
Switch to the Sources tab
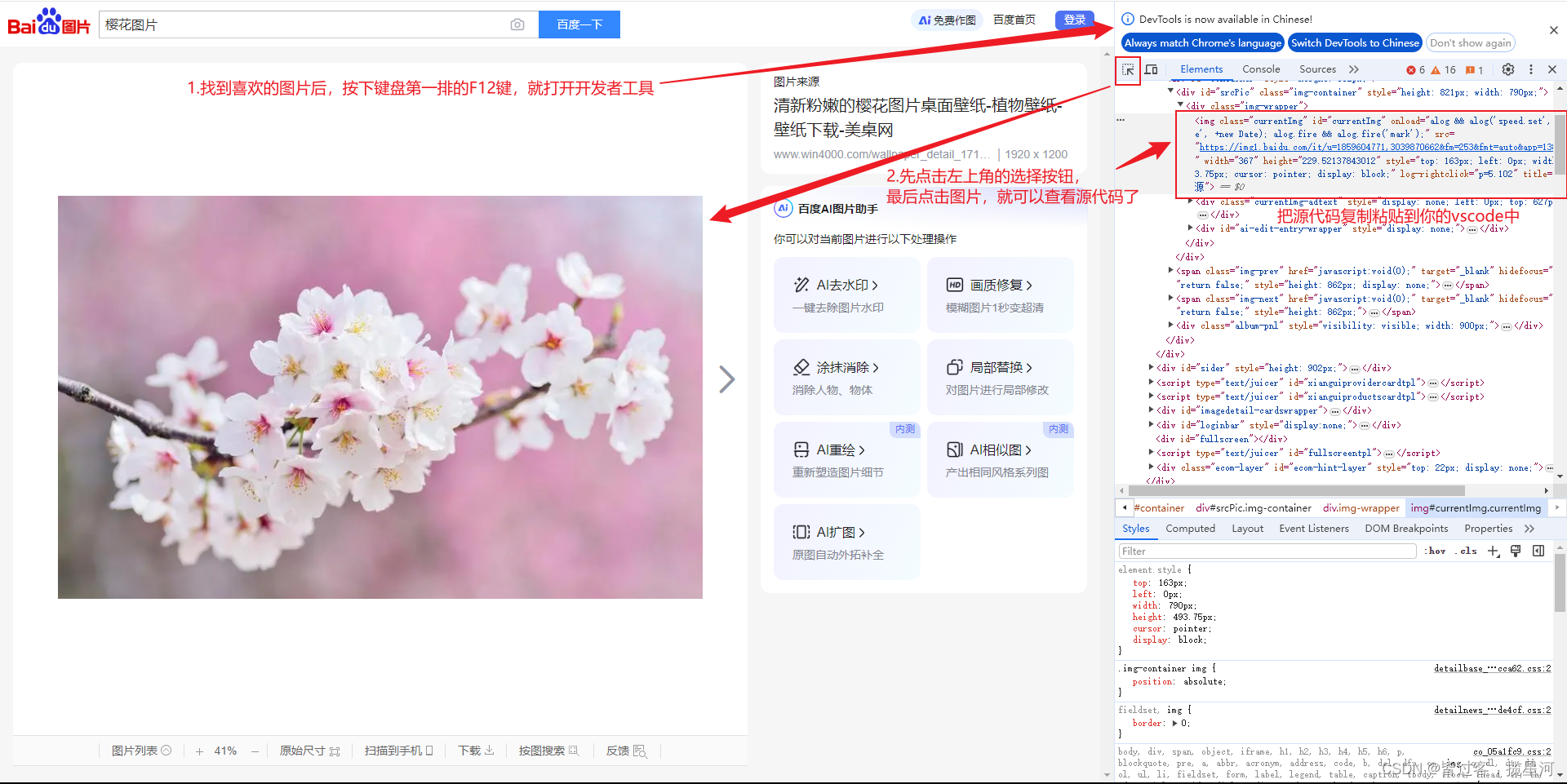pos(1317,69)
